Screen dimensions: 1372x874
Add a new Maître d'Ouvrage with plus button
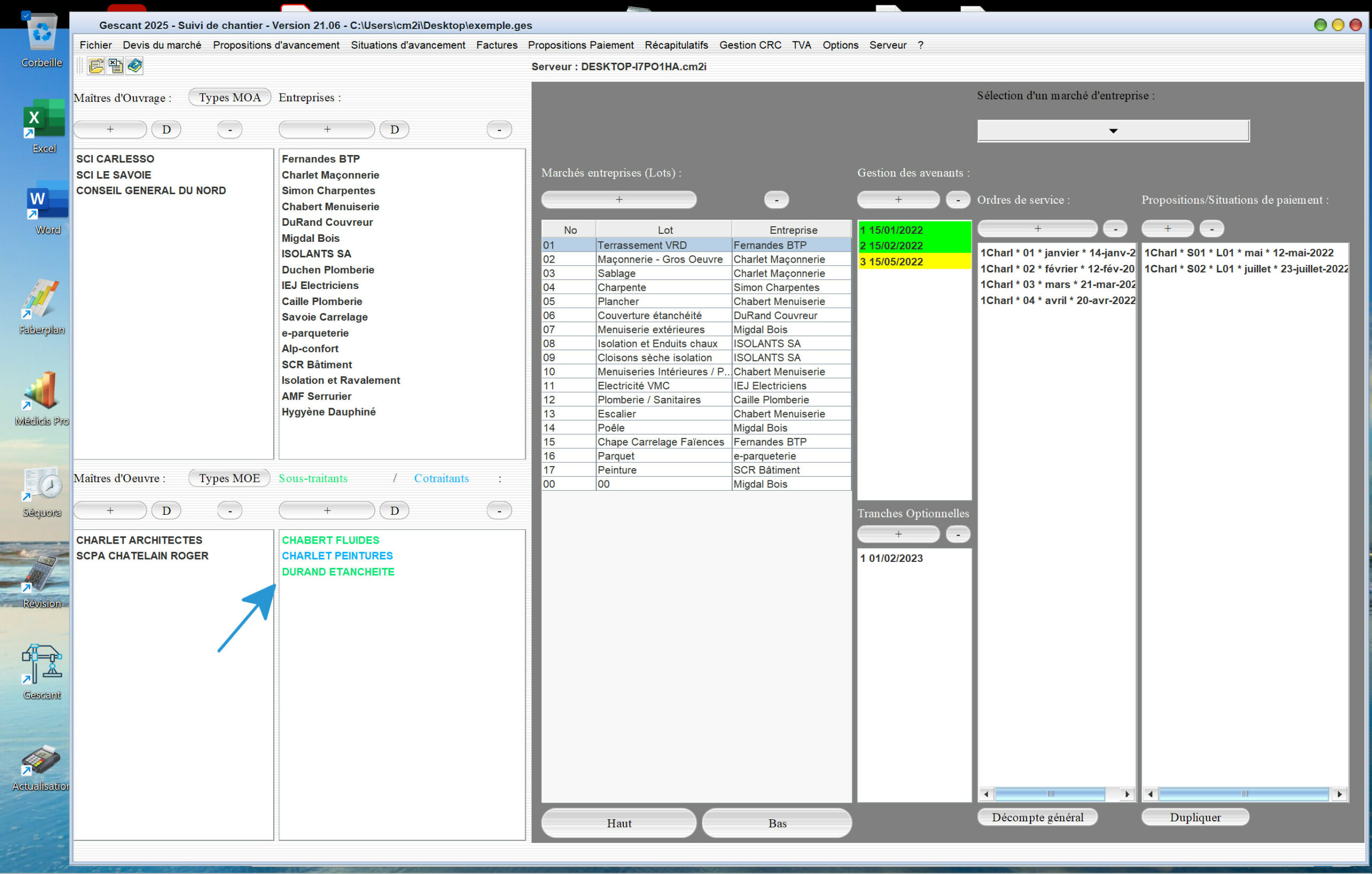tap(110, 129)
